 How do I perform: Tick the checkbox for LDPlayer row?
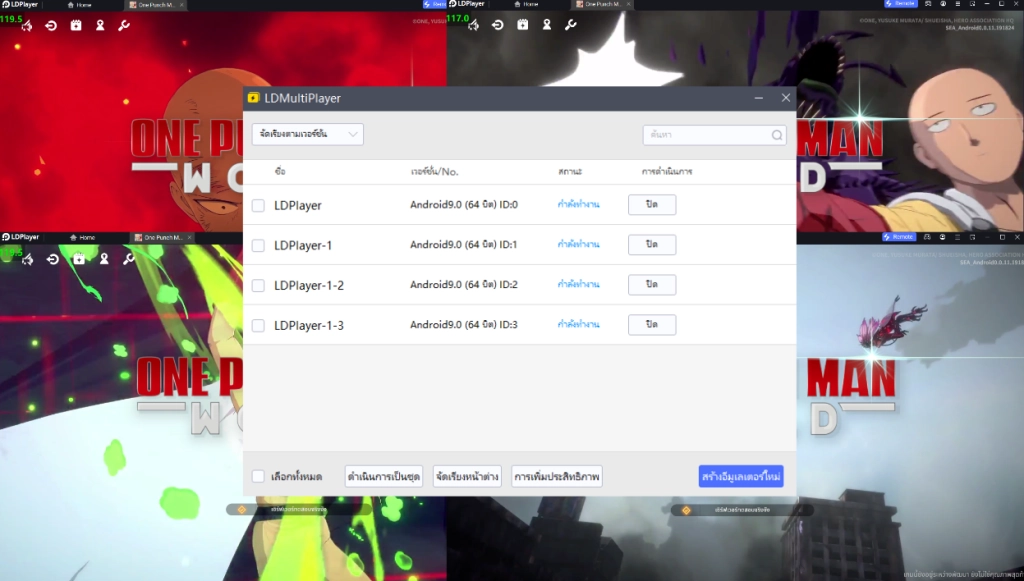258,206
